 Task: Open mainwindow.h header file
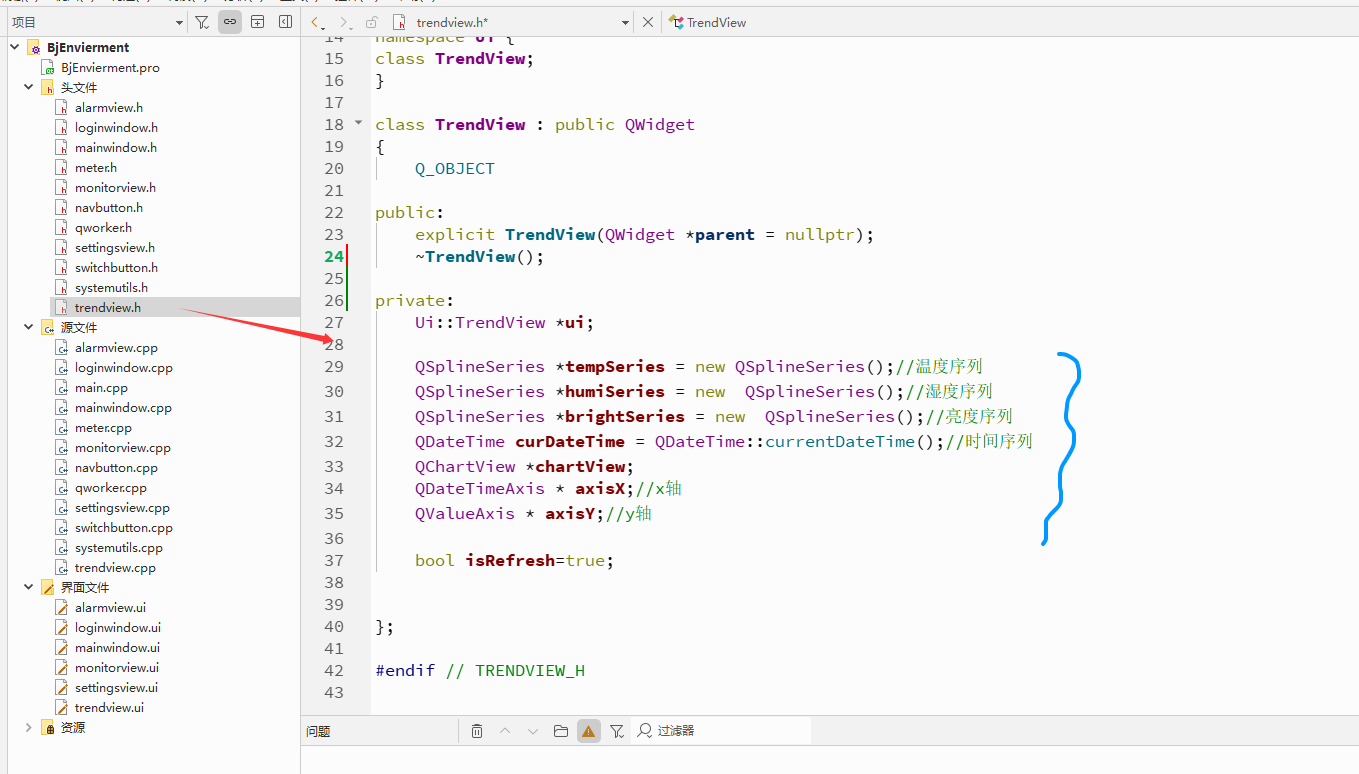(x=115, y=147)
